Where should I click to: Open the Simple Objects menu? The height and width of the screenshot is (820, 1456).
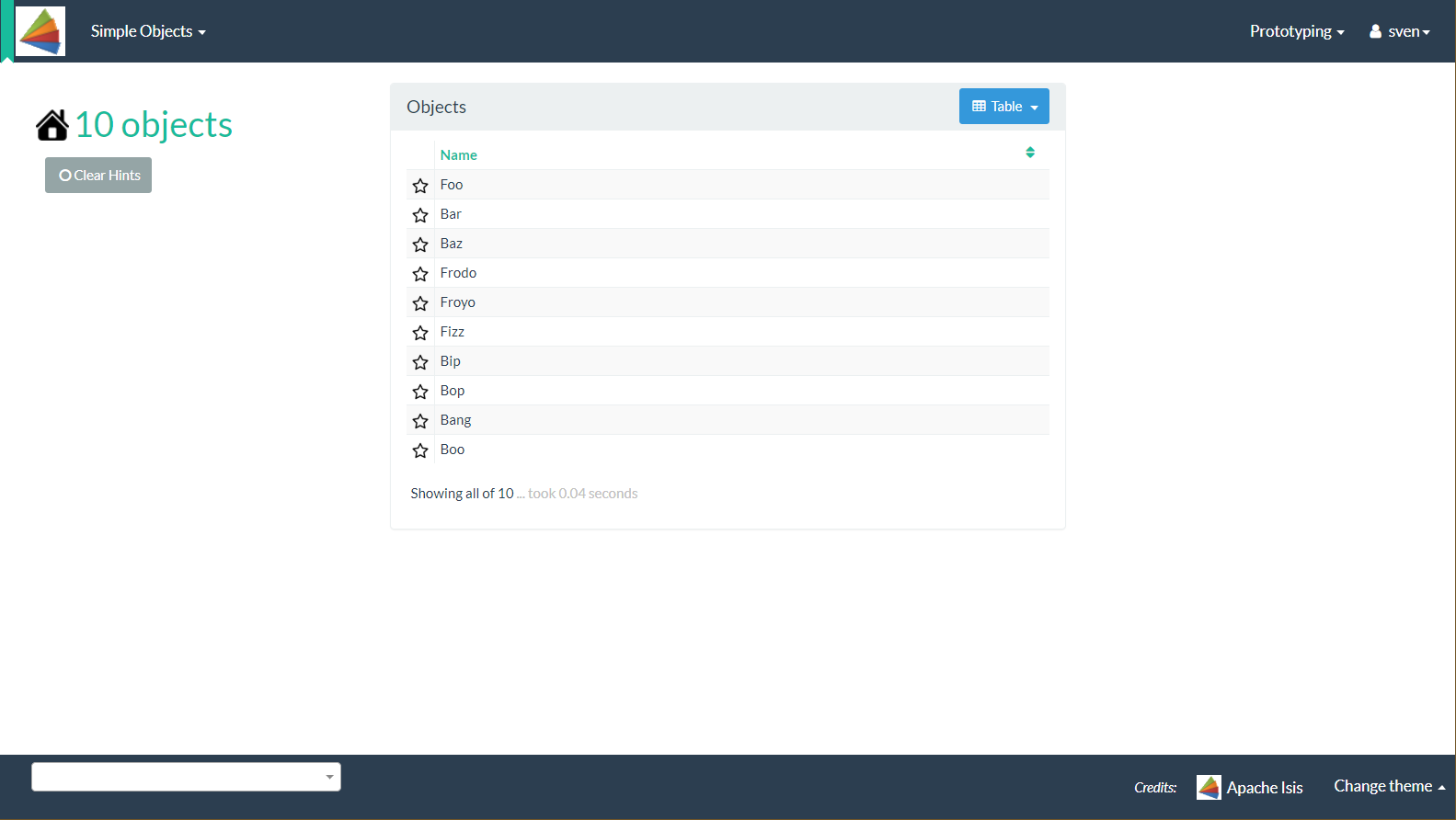coord(147,31)
